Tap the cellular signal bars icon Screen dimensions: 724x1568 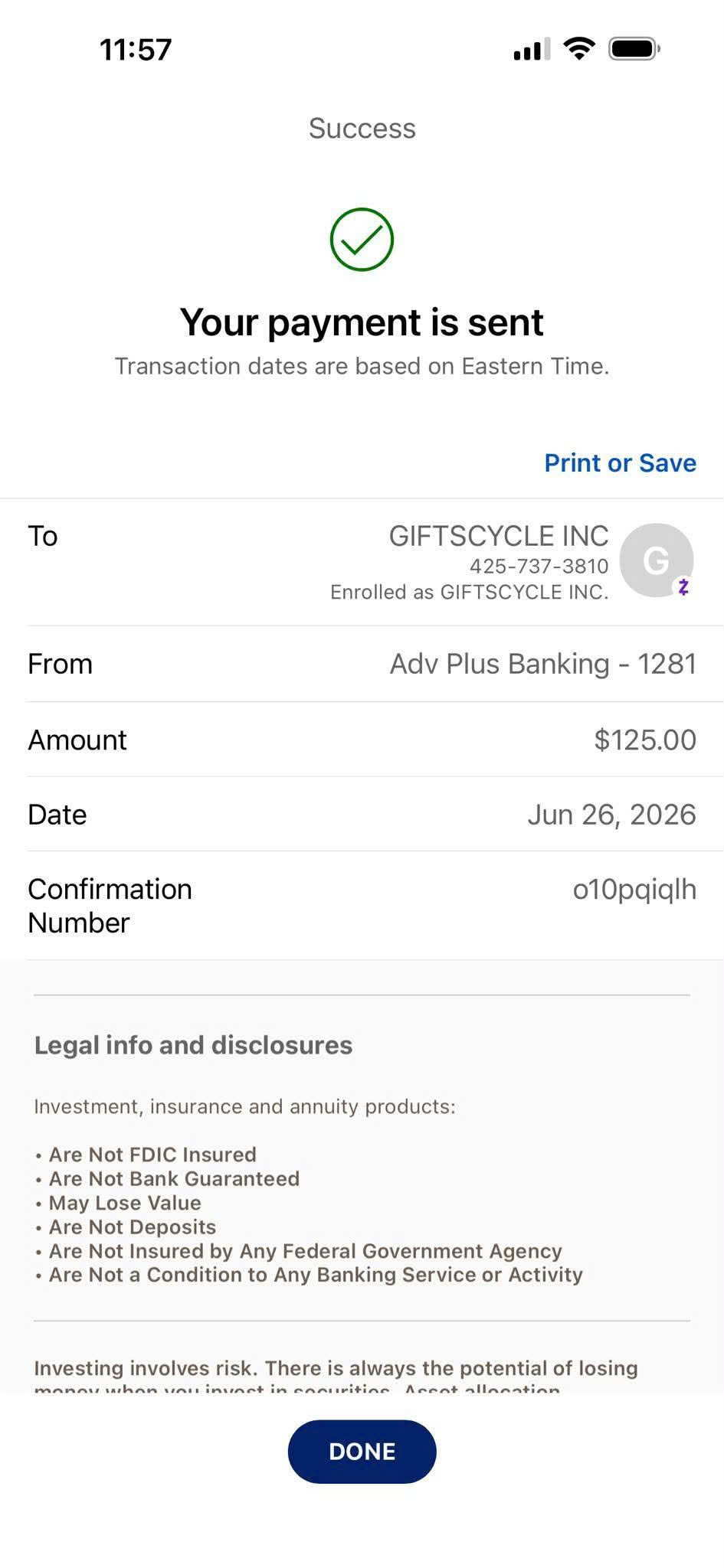(x=532, y=49)
